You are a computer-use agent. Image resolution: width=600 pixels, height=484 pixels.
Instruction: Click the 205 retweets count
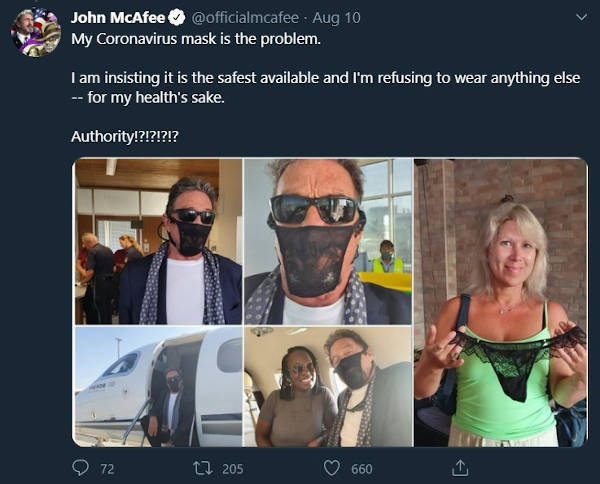[232, 468]
